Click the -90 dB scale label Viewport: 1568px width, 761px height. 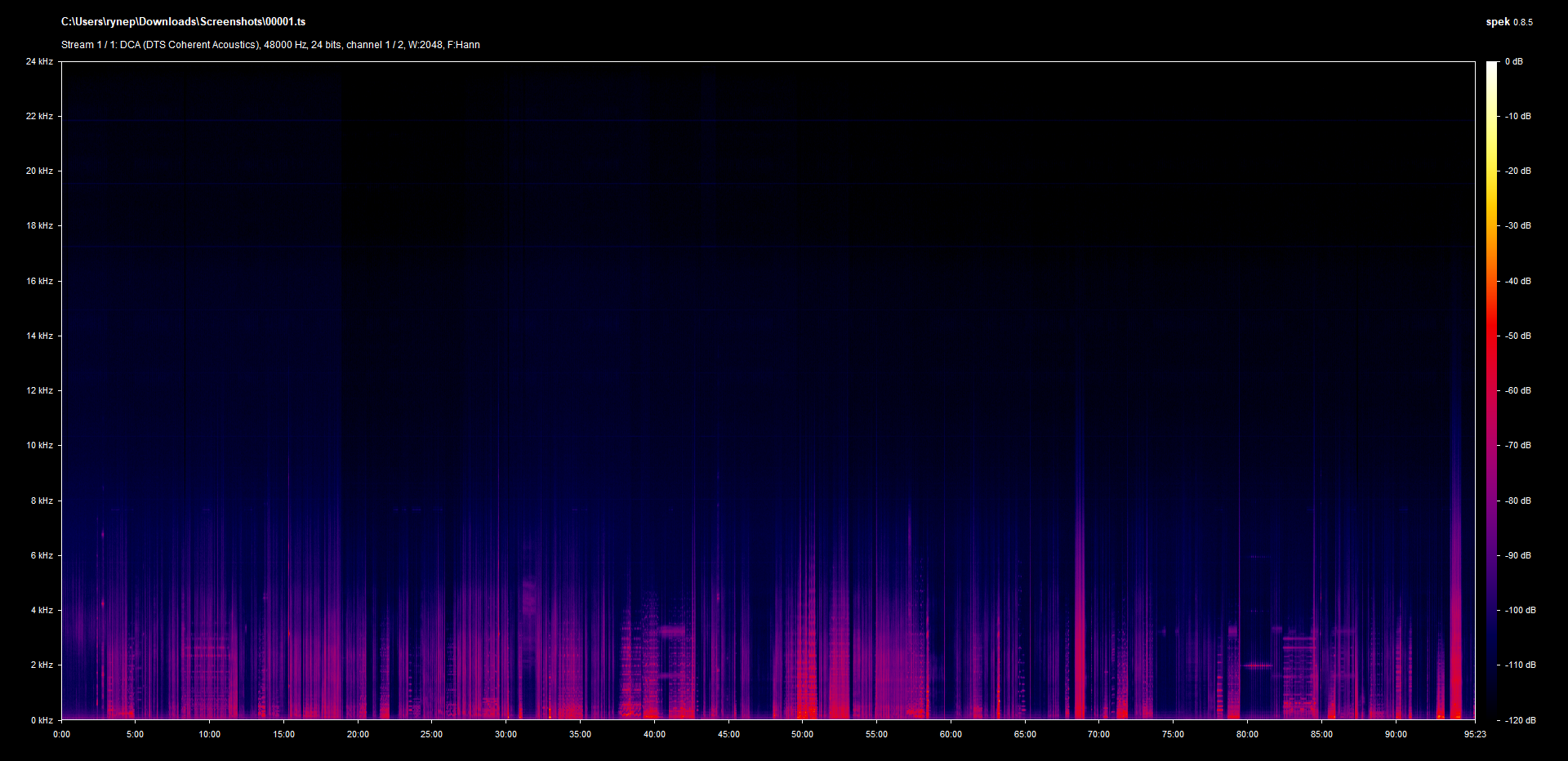tap(1518, 555)
